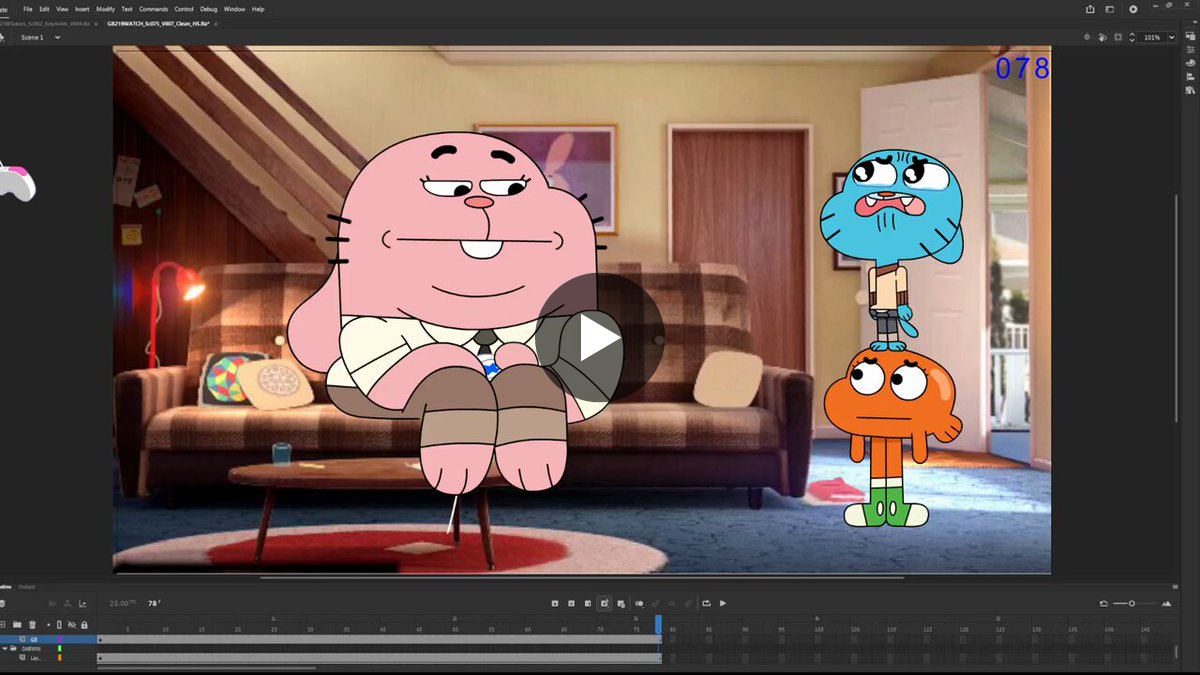Click the Test Movie play icon at top right
The height and width of the screenshot is (675, 1200).
click(1133, 9)
